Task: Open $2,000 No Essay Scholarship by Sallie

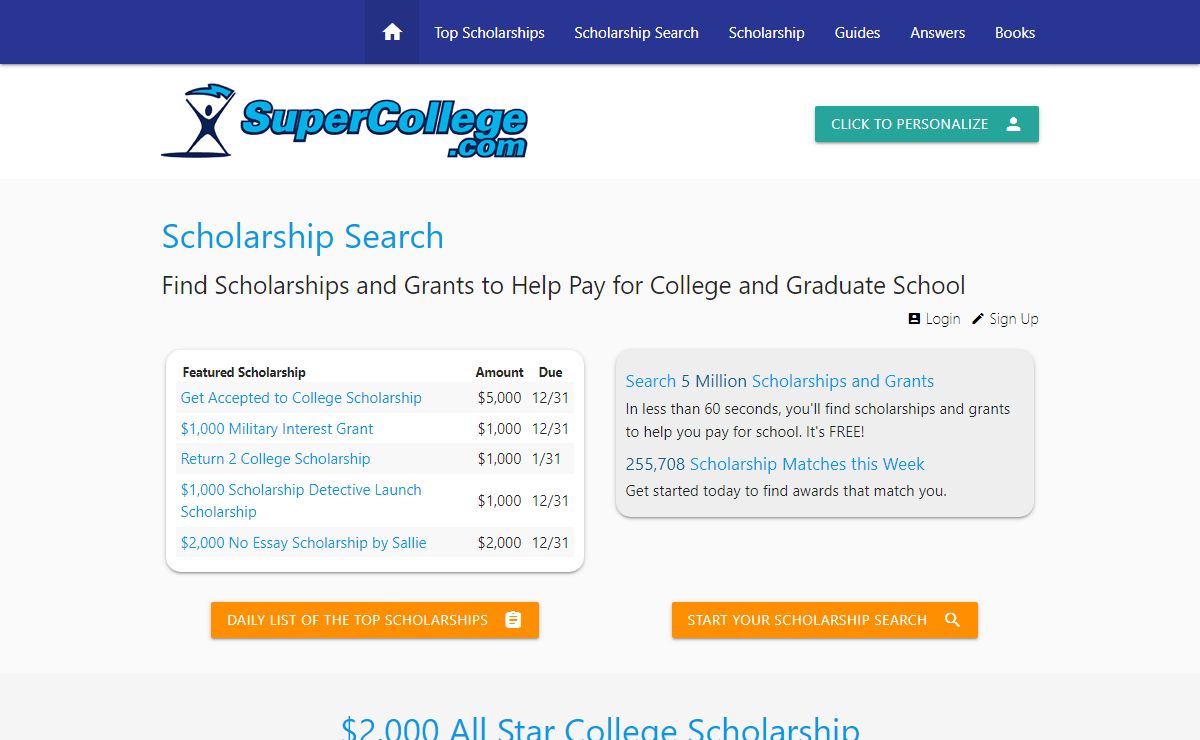Action: click(303, 543)
